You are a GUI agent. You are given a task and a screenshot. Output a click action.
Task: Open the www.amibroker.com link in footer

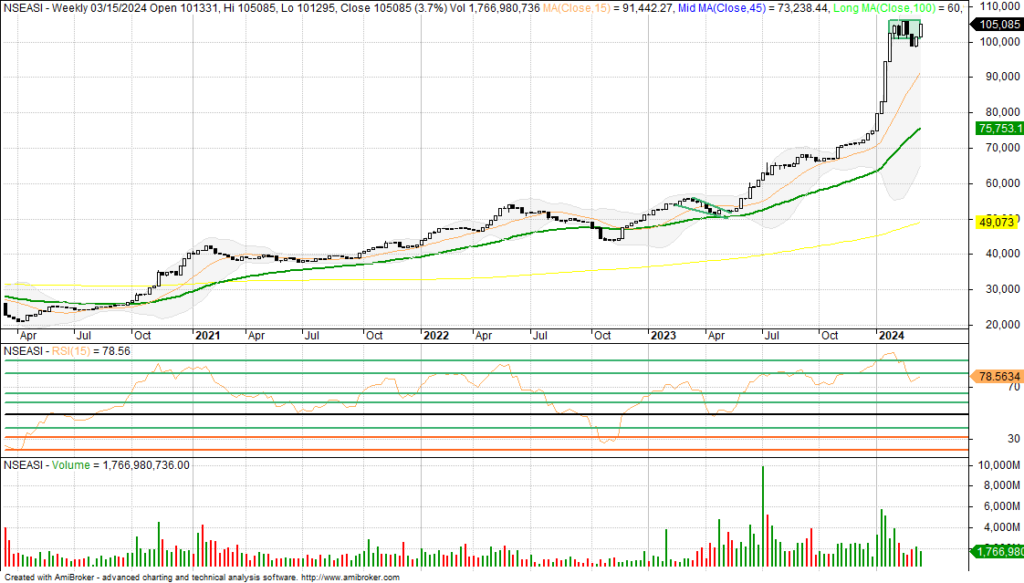coord(349,577)
